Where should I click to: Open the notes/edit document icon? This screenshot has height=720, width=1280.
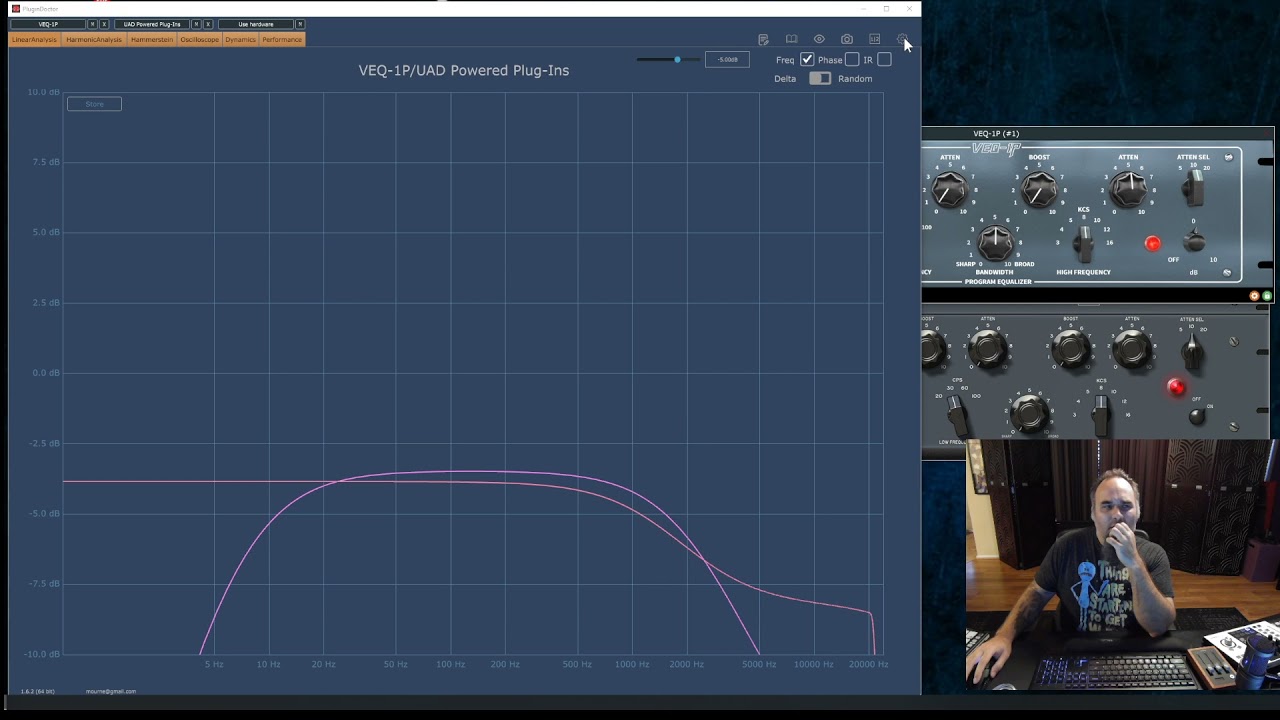[x=763, y=39]
